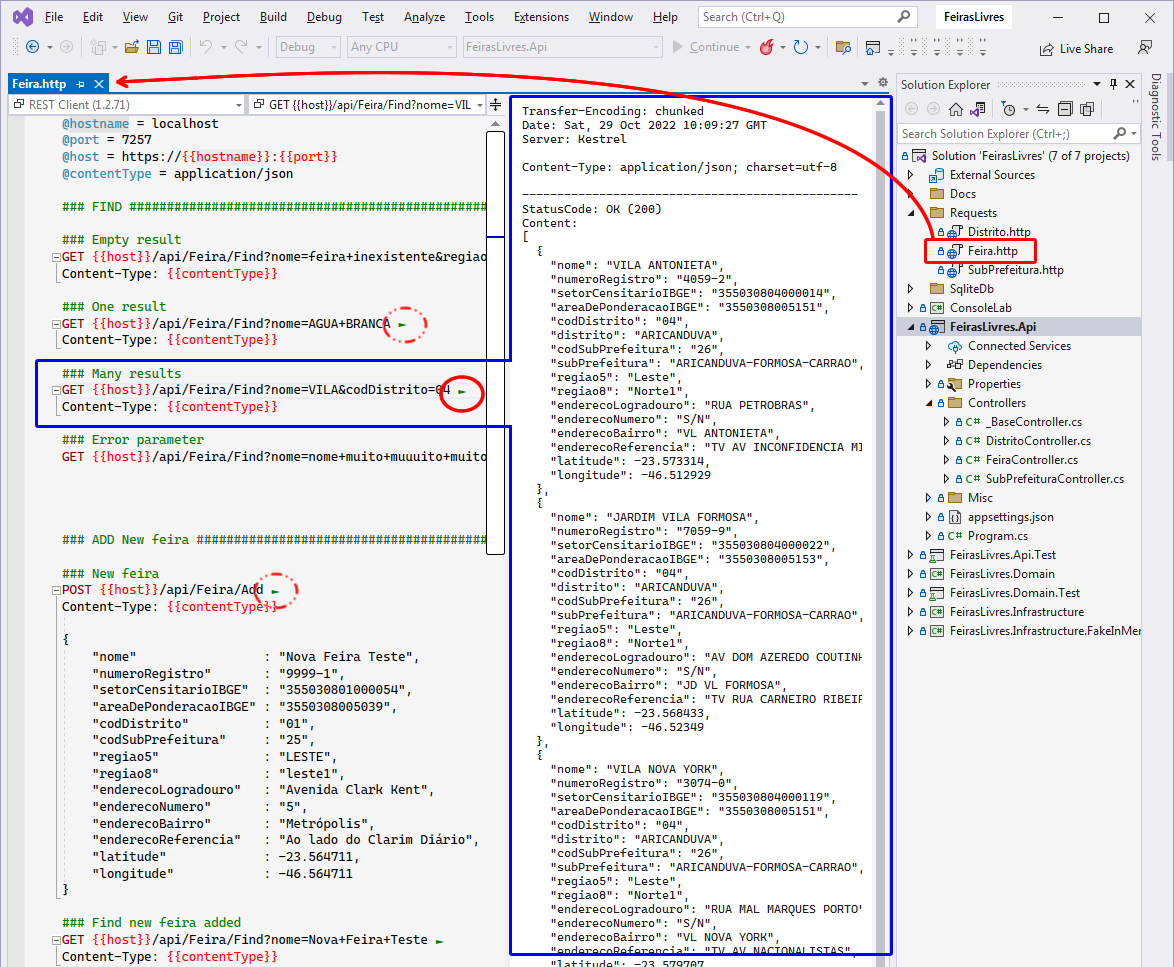Save the current file with the single-disk icon
This screenshot has height=967, width=1174.
153,47
